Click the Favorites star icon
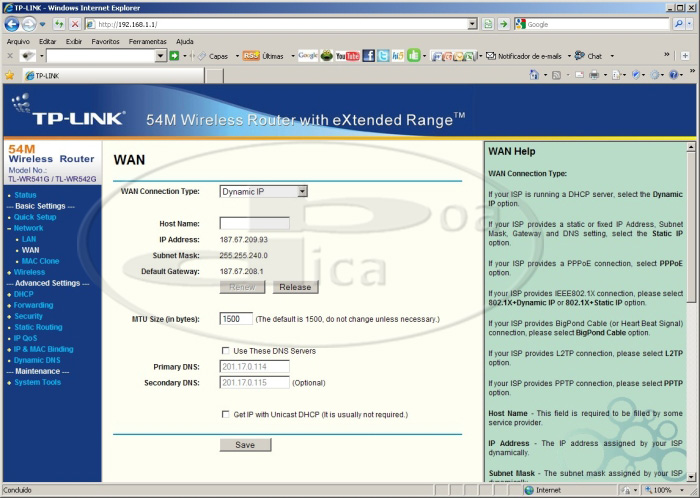 (x=10, y=75)
